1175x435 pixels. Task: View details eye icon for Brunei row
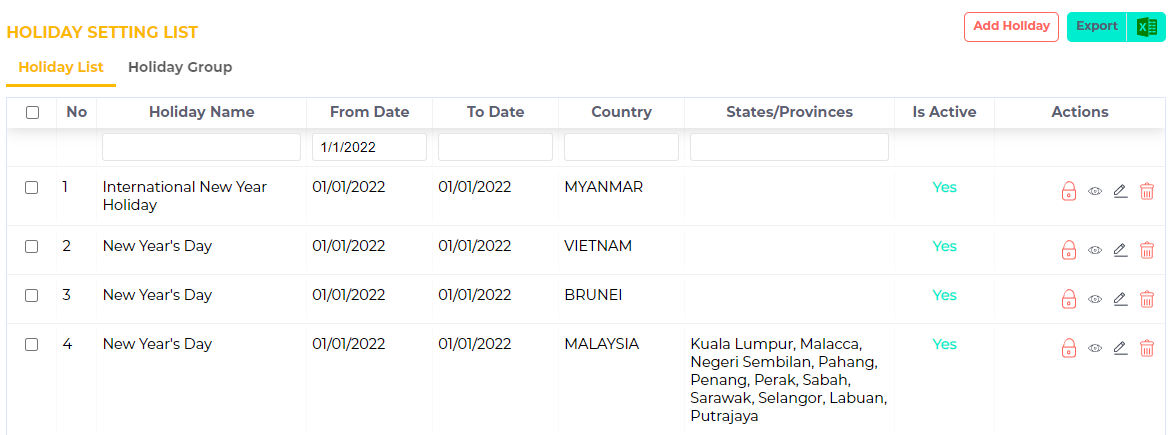click(1095, 299)
